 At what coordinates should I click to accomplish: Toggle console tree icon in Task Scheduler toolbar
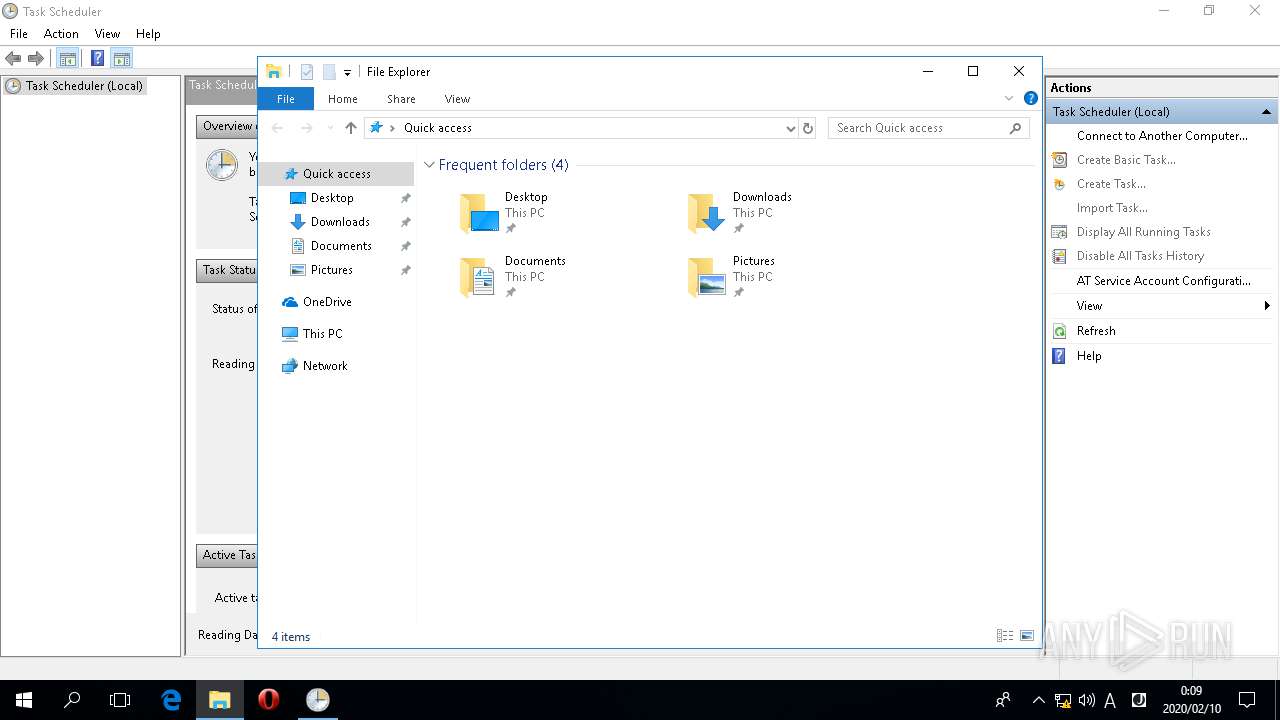[67, 59]
